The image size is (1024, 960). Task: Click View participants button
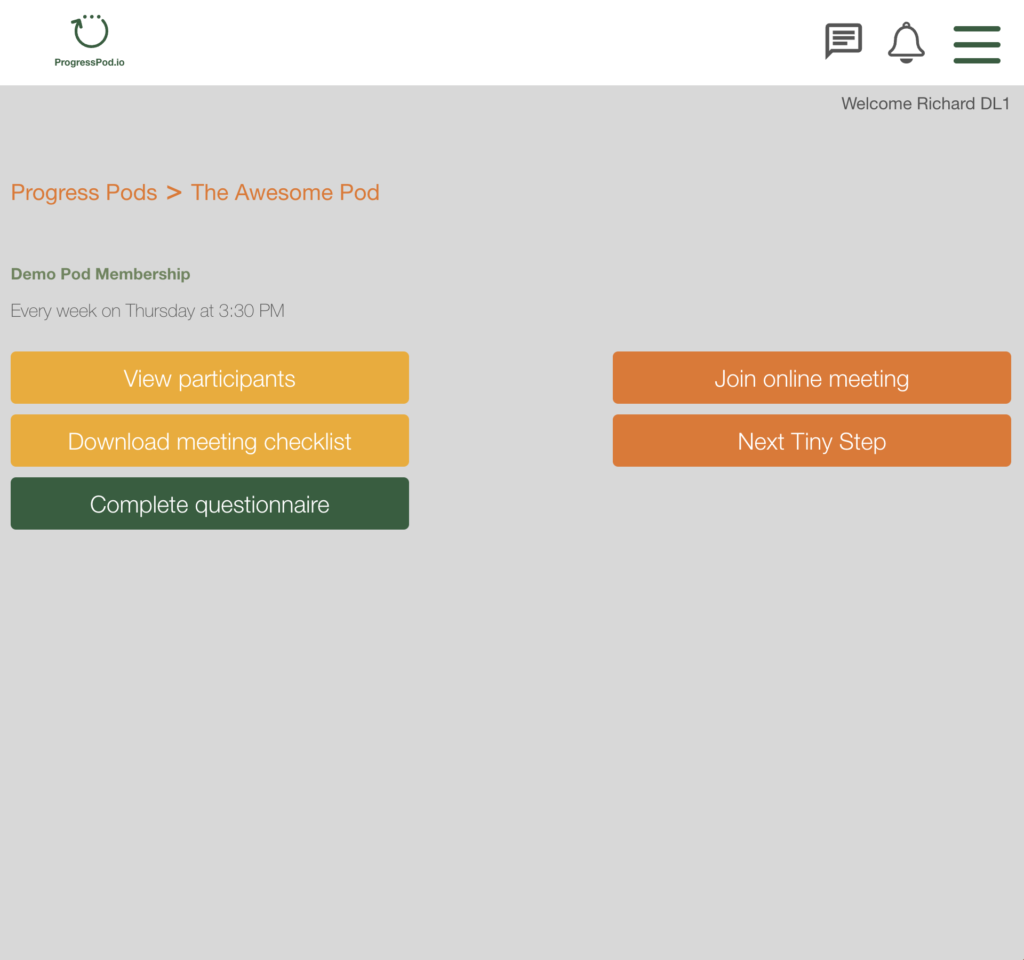[210, 377]
